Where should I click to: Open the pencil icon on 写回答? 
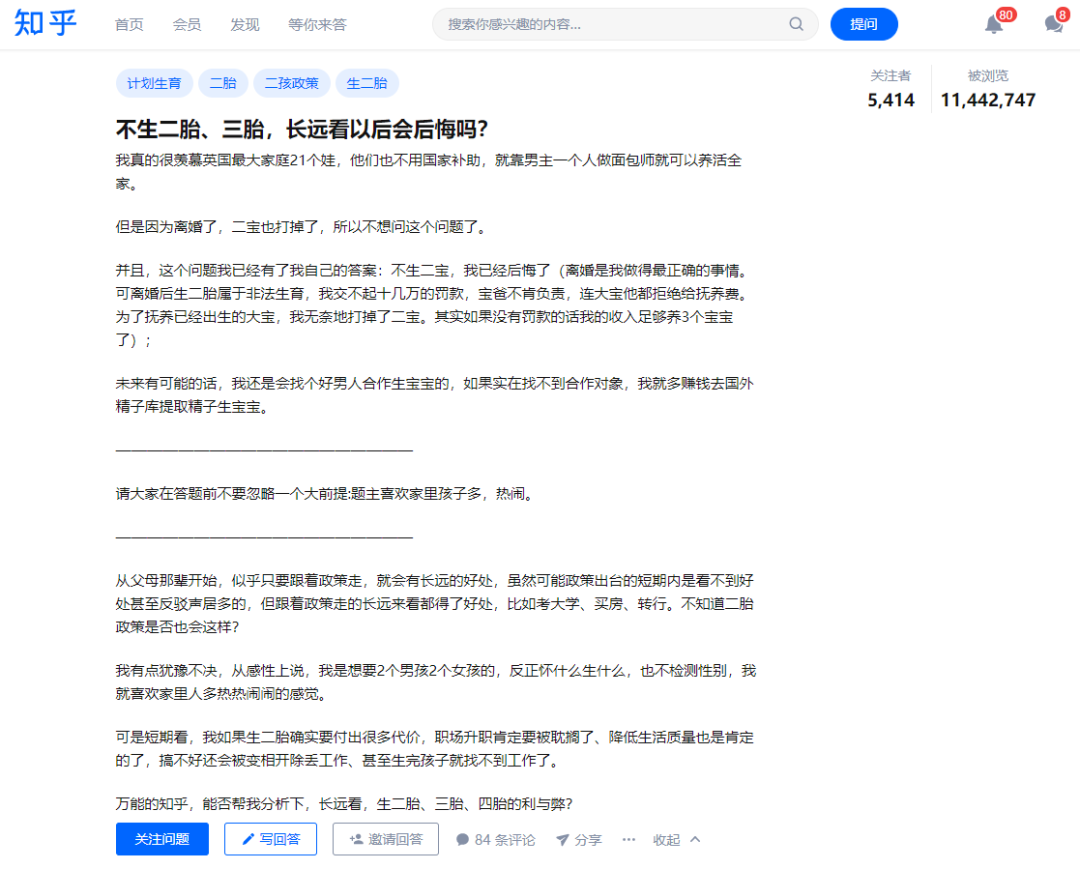point(248,839)
